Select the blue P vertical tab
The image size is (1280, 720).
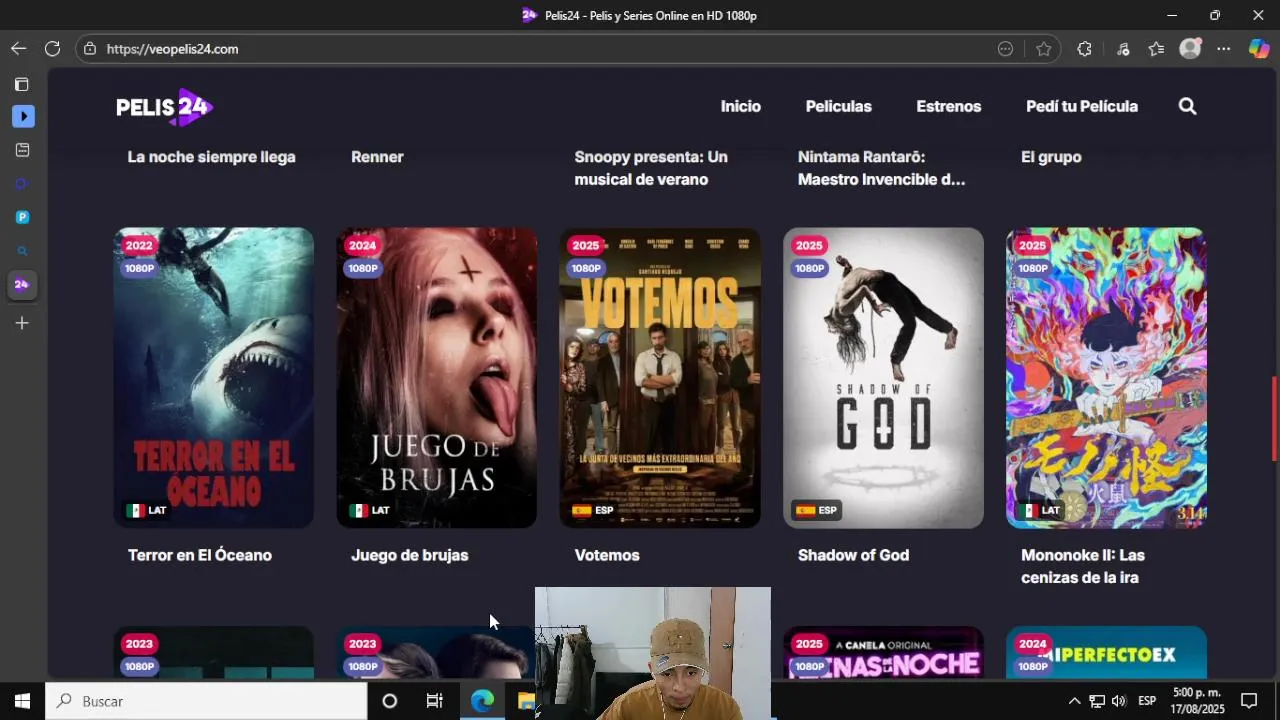coord(22,217)
